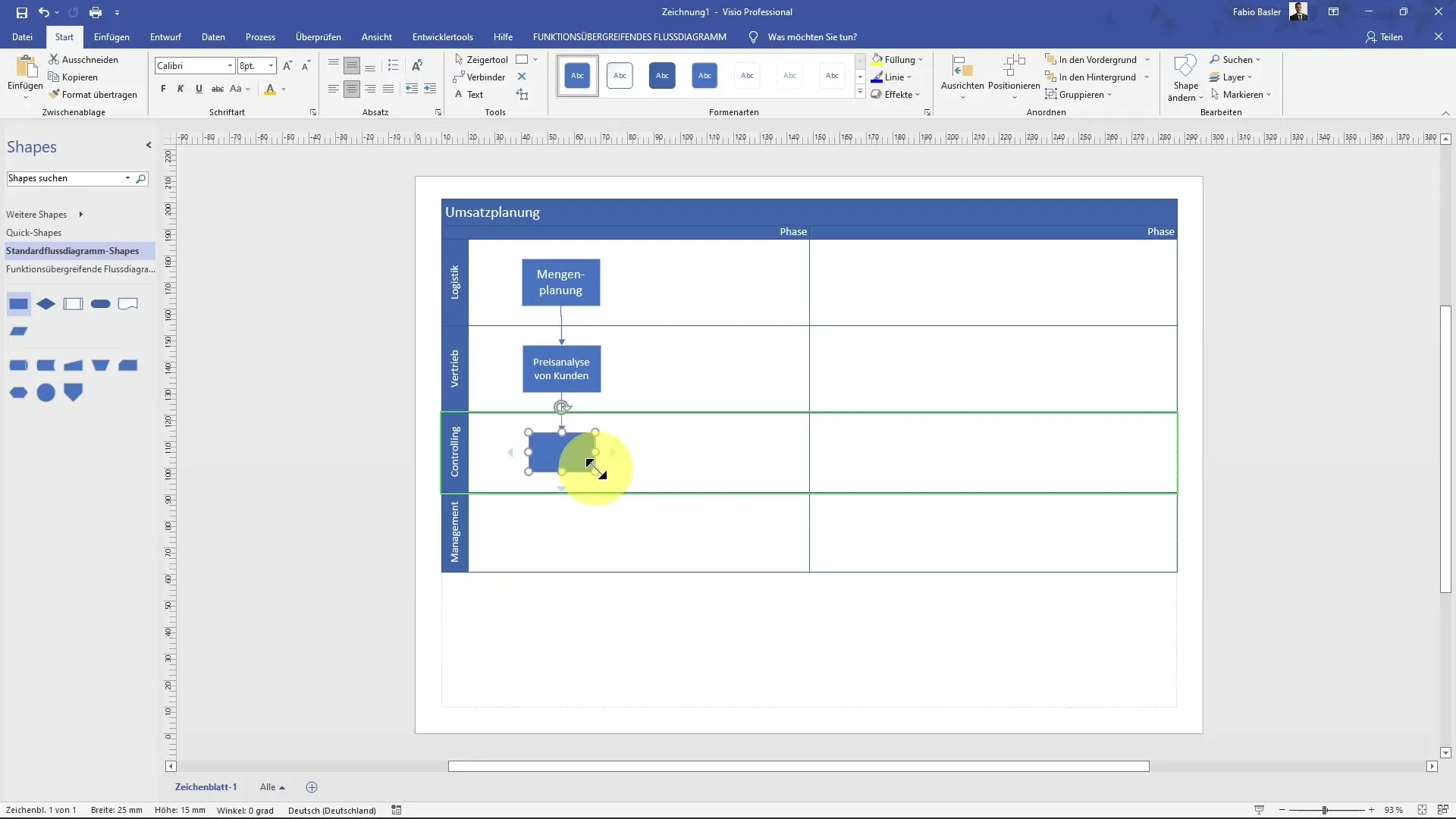The image size is (1456, 819).
Task: Click the macro recording icon in status bar
Action: tap(396, 810)
